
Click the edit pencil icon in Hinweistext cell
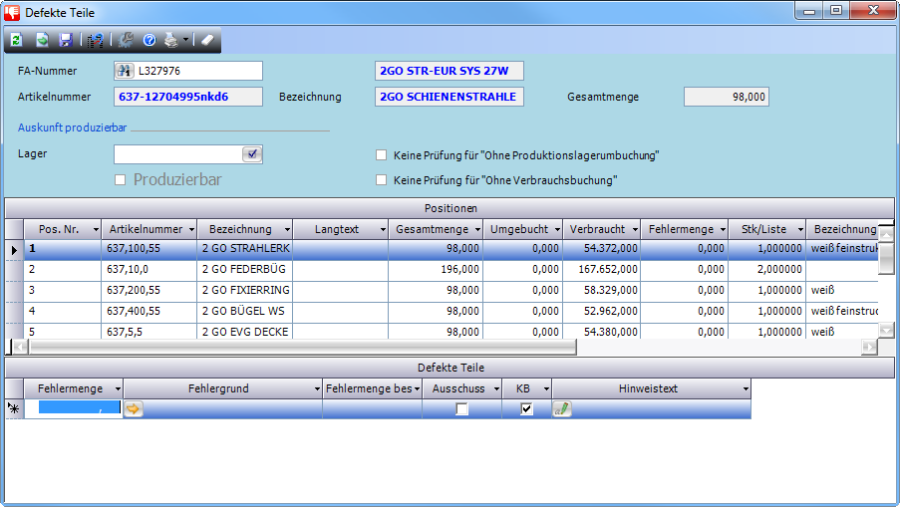(x=562, y=409)
